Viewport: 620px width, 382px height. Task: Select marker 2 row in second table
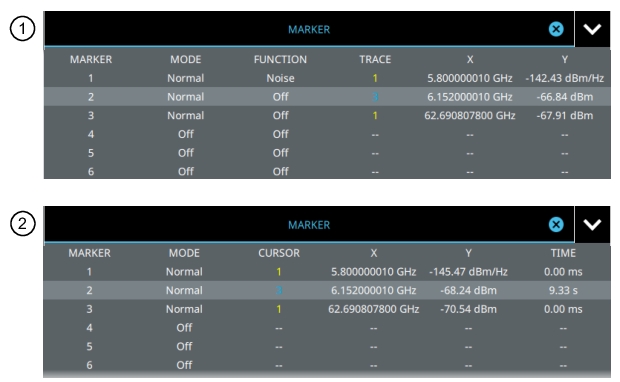pyautogui.click(x=327, y=290)
